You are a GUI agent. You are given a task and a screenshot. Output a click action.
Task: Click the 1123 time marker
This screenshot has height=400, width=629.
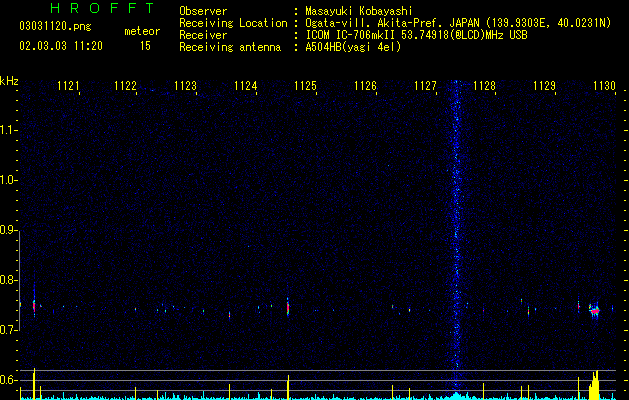point(185,86)
